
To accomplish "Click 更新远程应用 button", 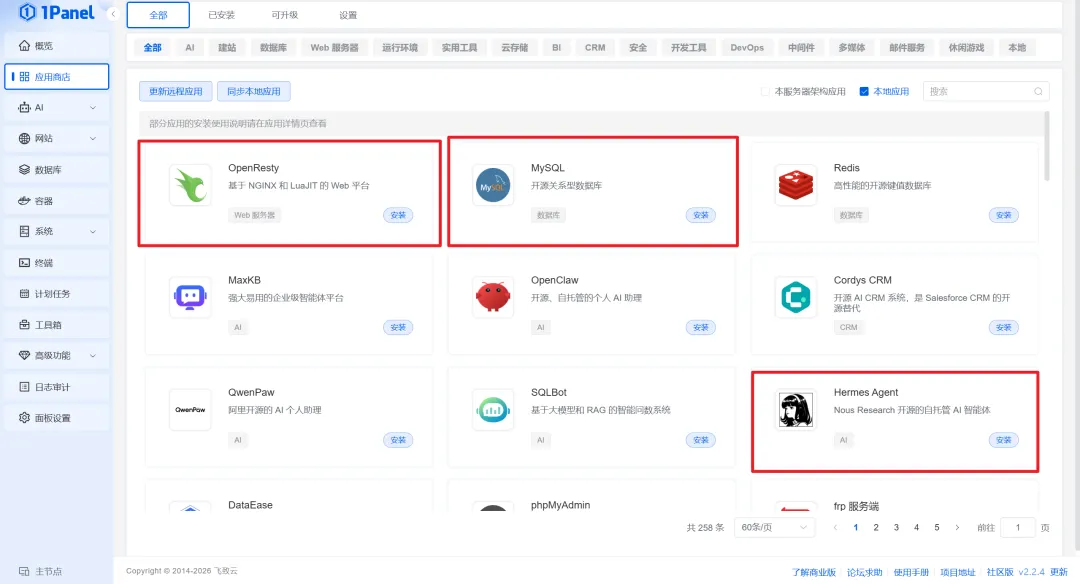I will 176,92.
